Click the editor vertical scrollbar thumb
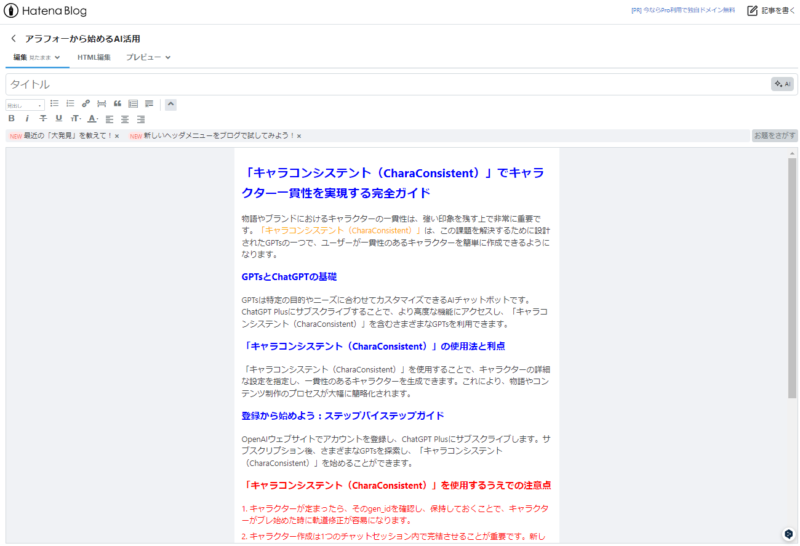Image resolution: width=800 pixels, height=546 pixels. 792,278
